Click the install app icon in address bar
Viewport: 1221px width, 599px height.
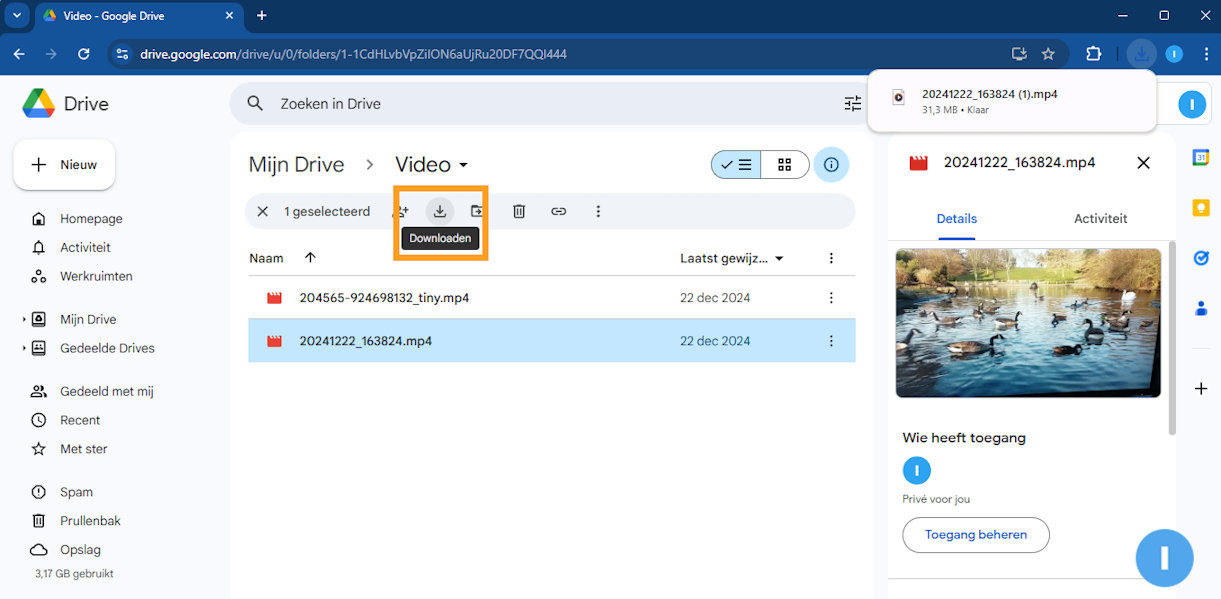1019,54
